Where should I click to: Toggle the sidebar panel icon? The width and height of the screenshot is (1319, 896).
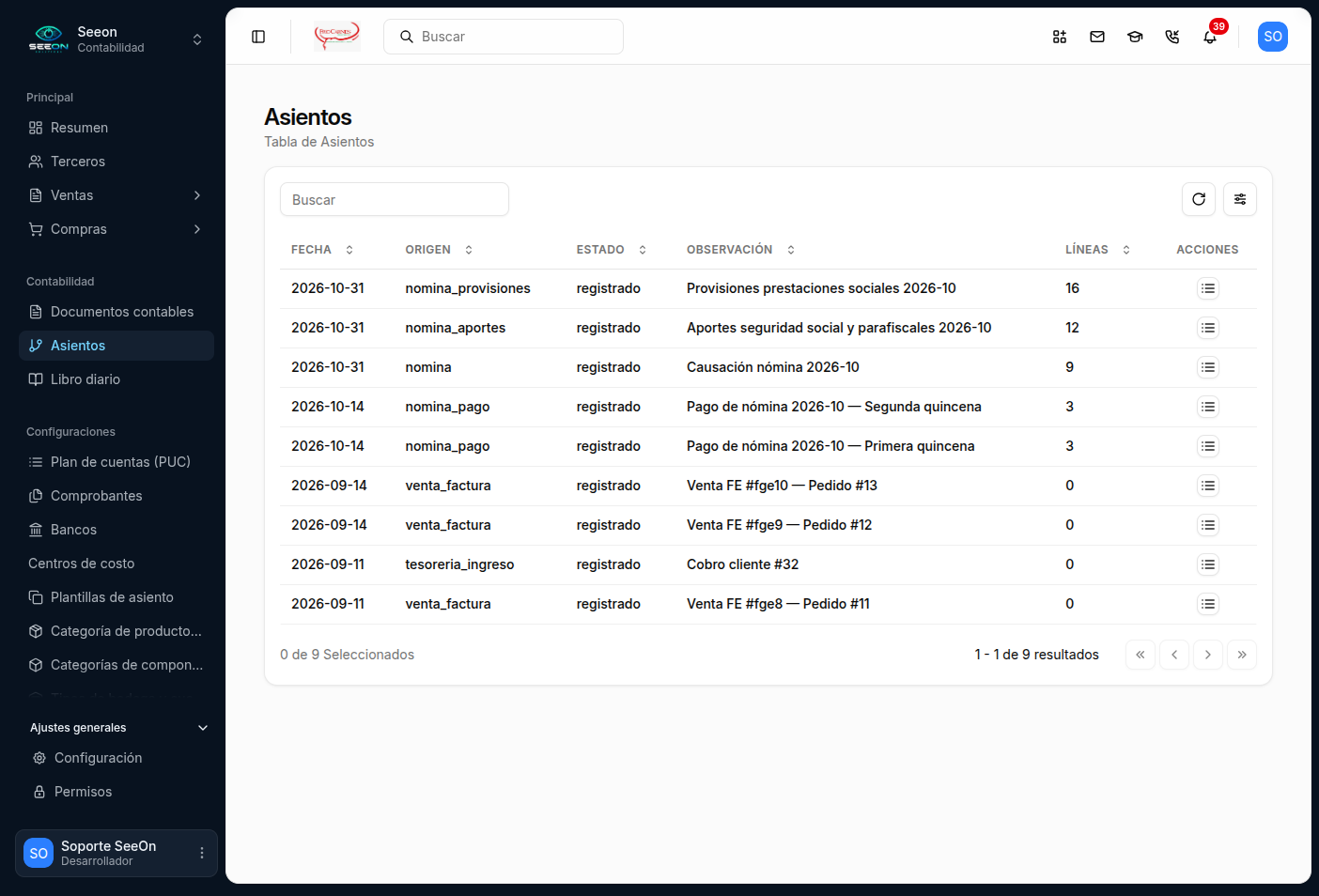coord(258,37)
